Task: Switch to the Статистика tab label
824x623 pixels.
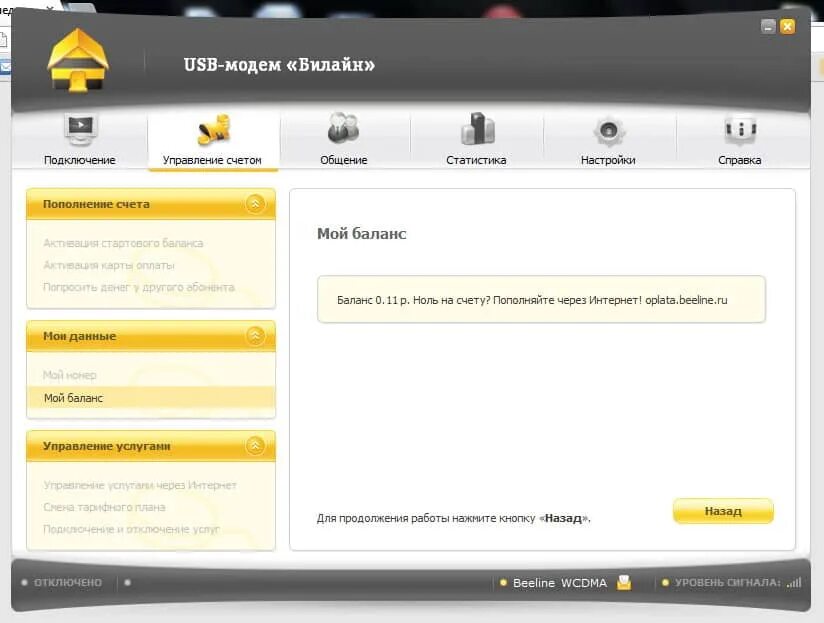Action: (476, 160)
